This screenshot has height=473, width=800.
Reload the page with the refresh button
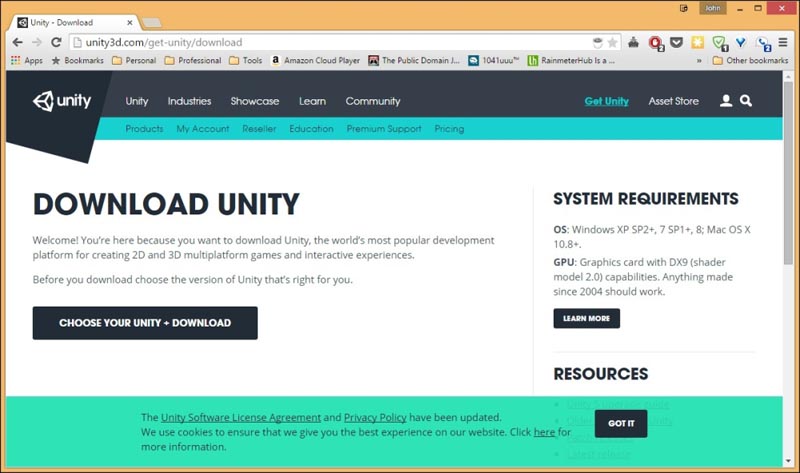56,43
